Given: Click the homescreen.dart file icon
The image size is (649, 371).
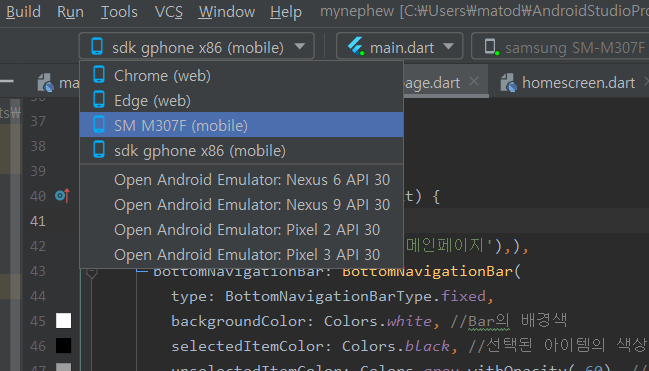Looking at the screenshot, I should click(509, 83).
